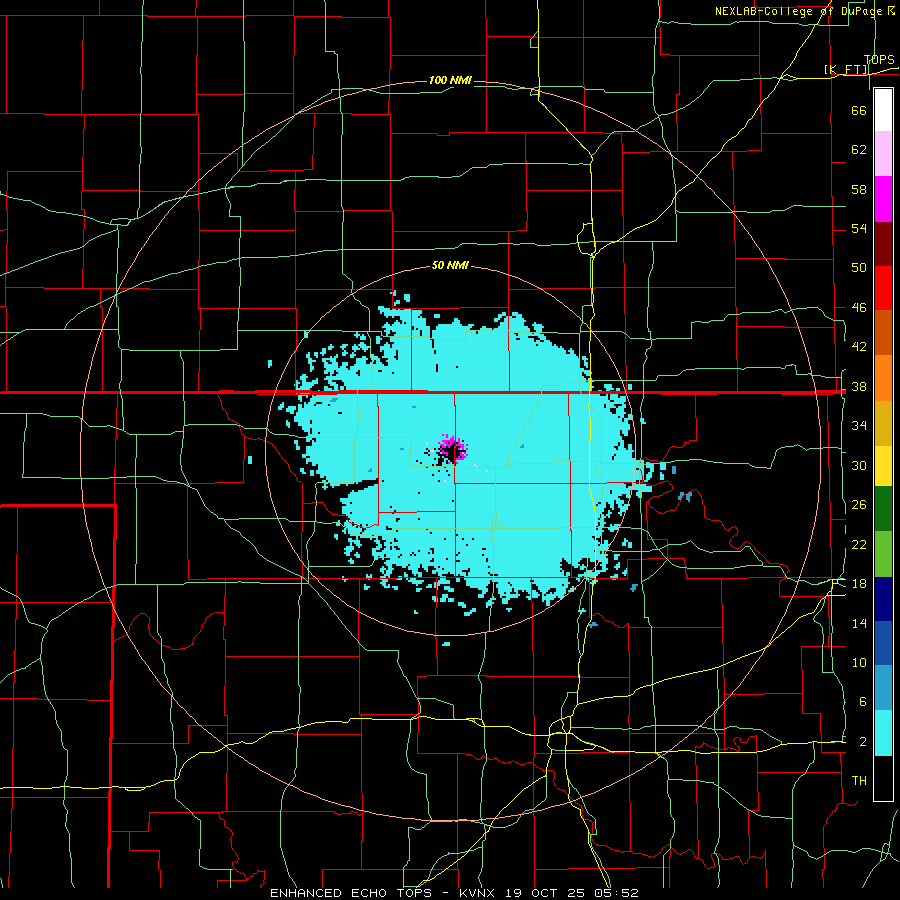Click the 6 value on the legend scale
The height and width of the screenshot is (900, 900).
click(862, 702)
